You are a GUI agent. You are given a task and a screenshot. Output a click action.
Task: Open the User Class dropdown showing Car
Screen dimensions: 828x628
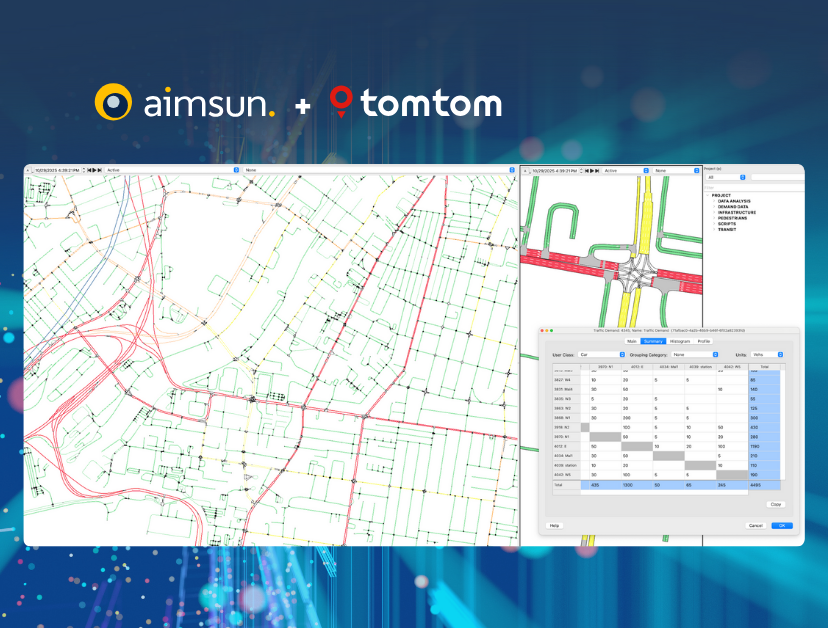click(x=601, y=354)
